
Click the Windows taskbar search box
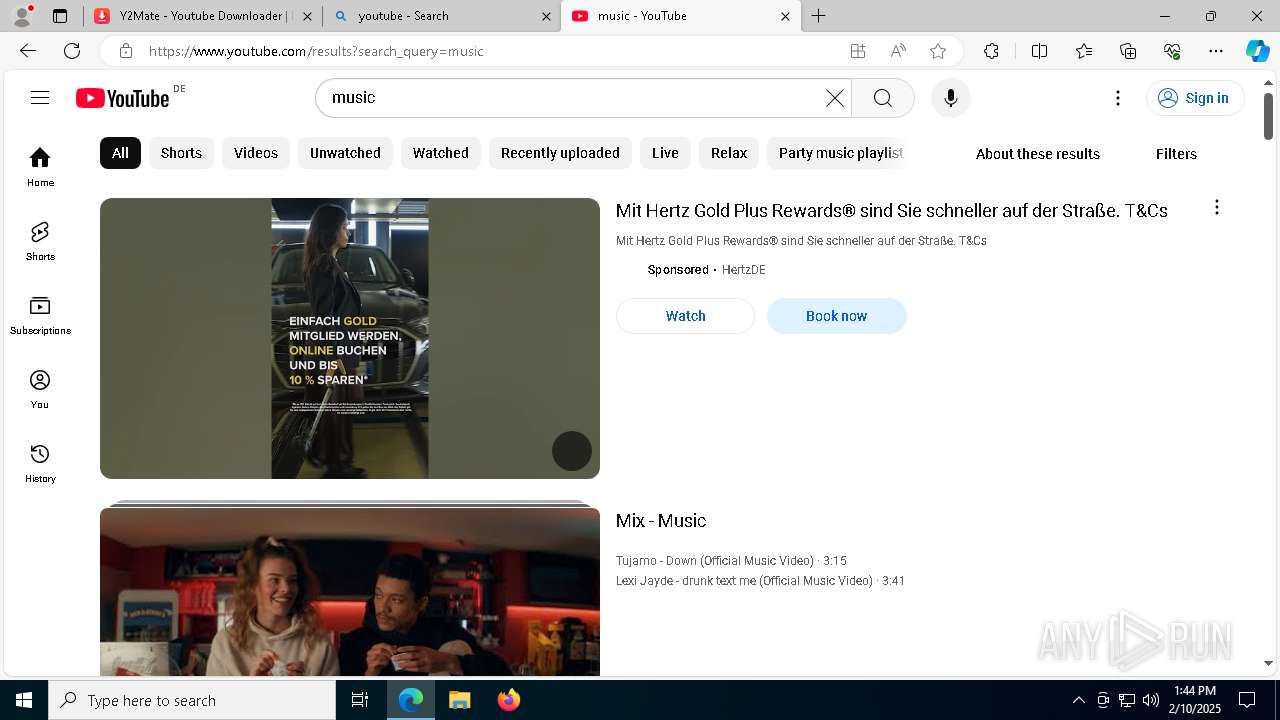pos(192,700)
